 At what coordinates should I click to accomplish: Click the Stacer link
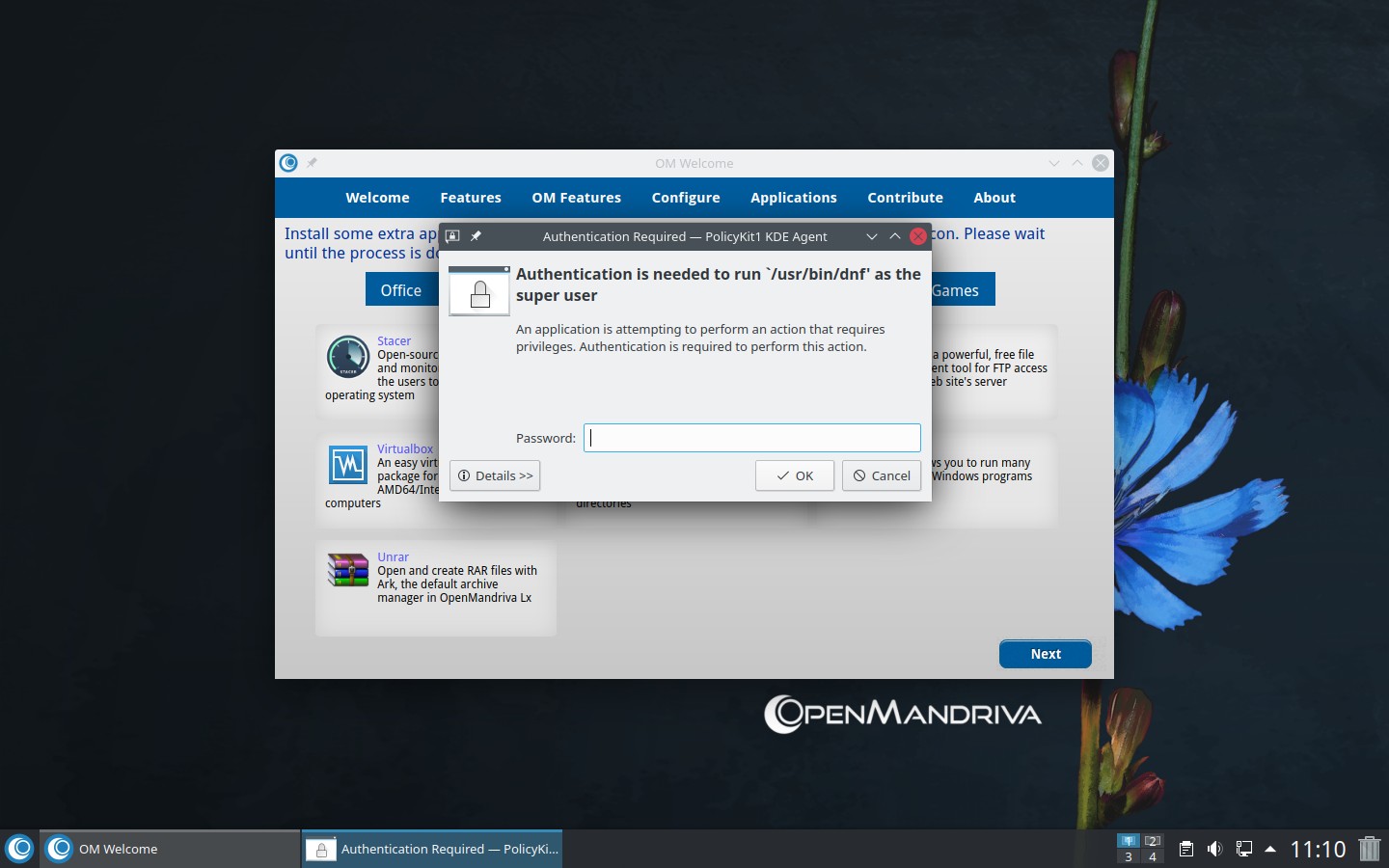[x=394, y=340]
